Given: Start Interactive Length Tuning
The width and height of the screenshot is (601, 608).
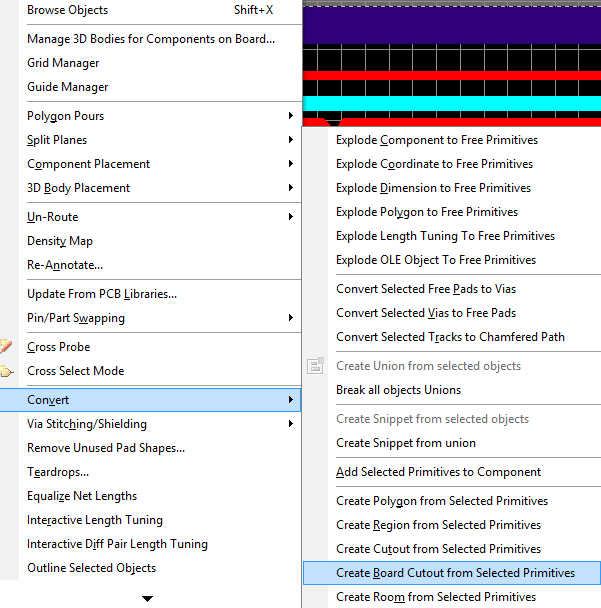Looking at the screenshot, I should tap(150, 520).
